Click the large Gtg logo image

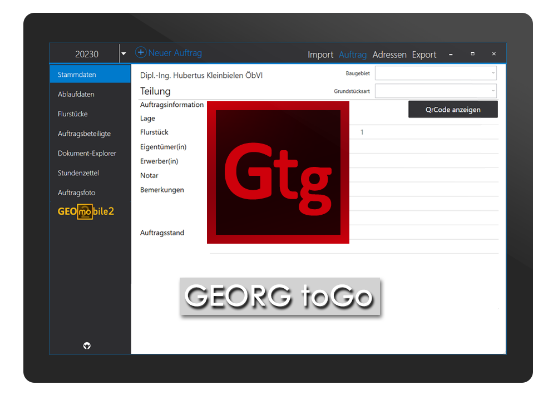tap(278, 172)
